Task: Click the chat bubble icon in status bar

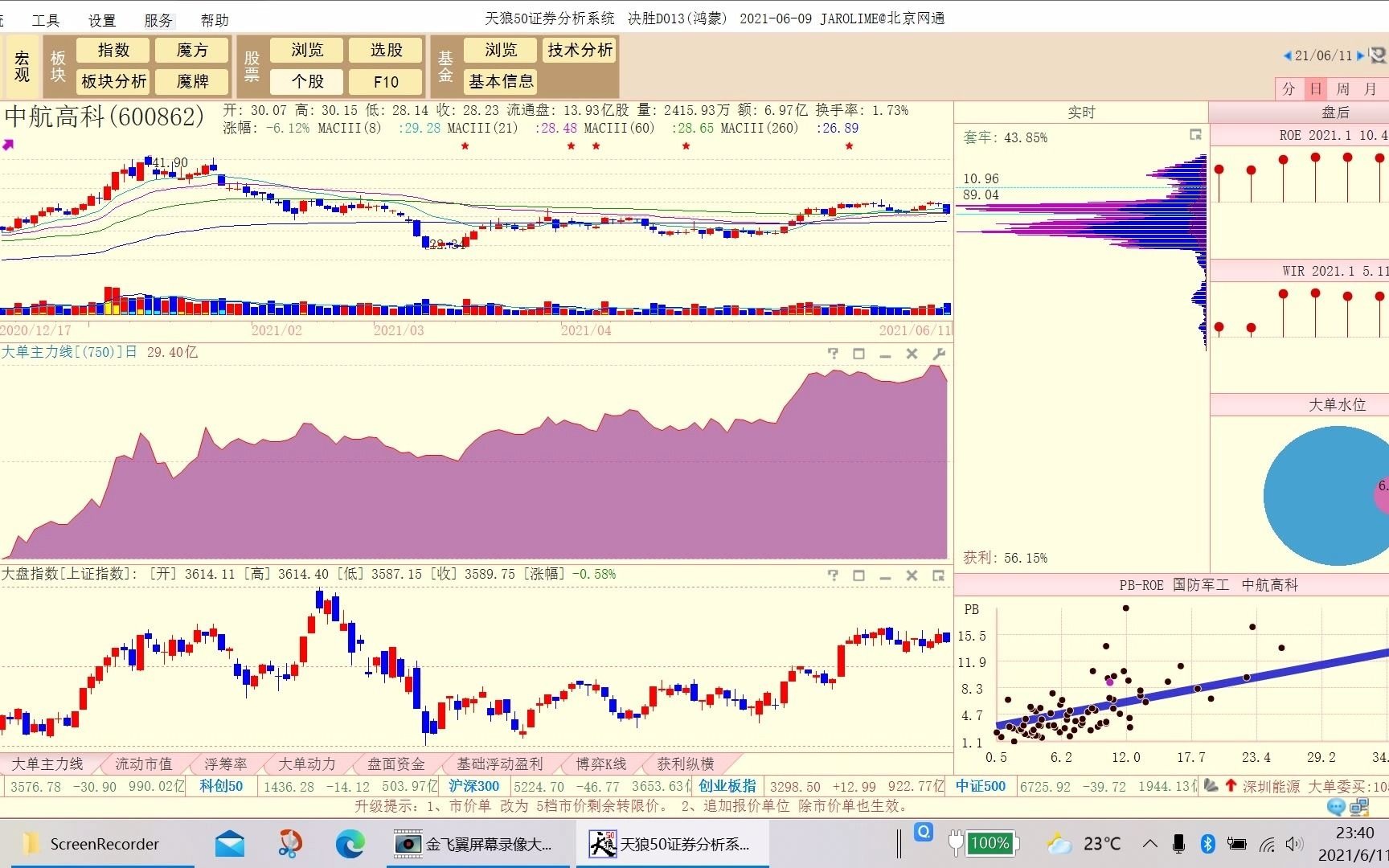Action: tap(1336, 806)
